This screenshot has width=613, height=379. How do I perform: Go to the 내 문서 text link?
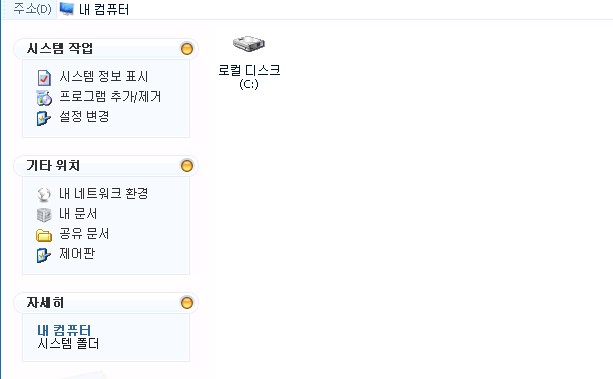tap(78, 214)
